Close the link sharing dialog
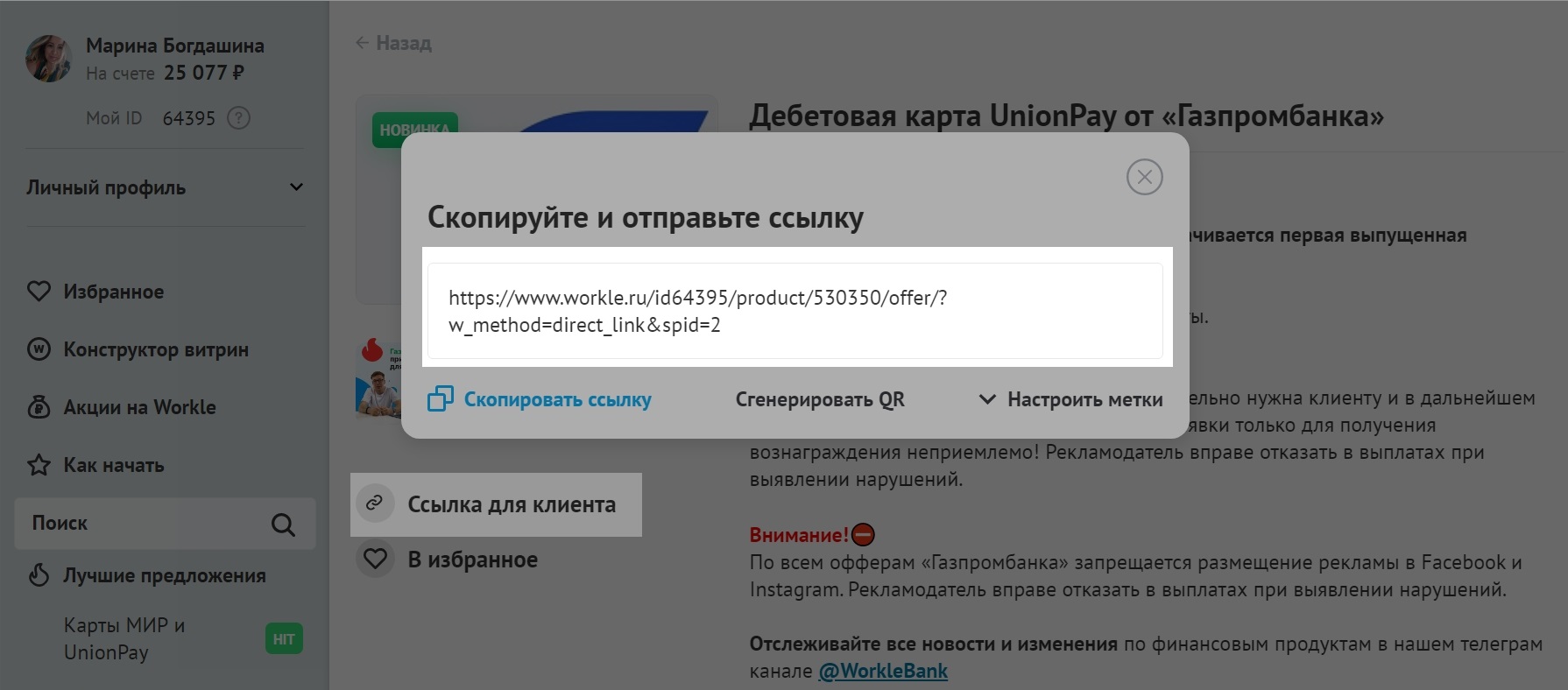The height and width of the screenshot is (690, 1568). coord(1144,177)
